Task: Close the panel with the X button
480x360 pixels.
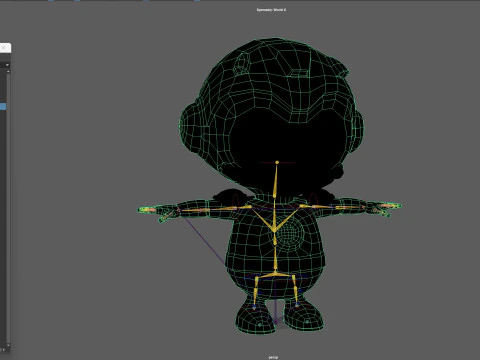Action: click(x=3, y=48)
